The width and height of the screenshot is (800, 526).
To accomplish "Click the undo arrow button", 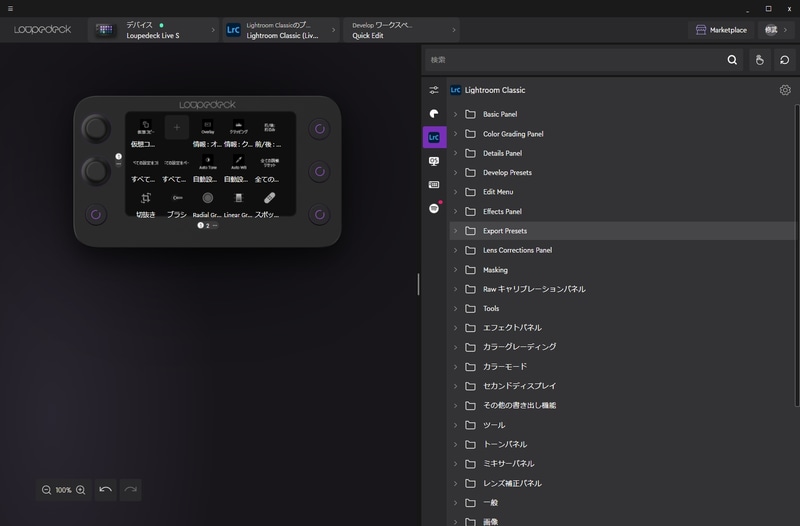I will point(106,490).
